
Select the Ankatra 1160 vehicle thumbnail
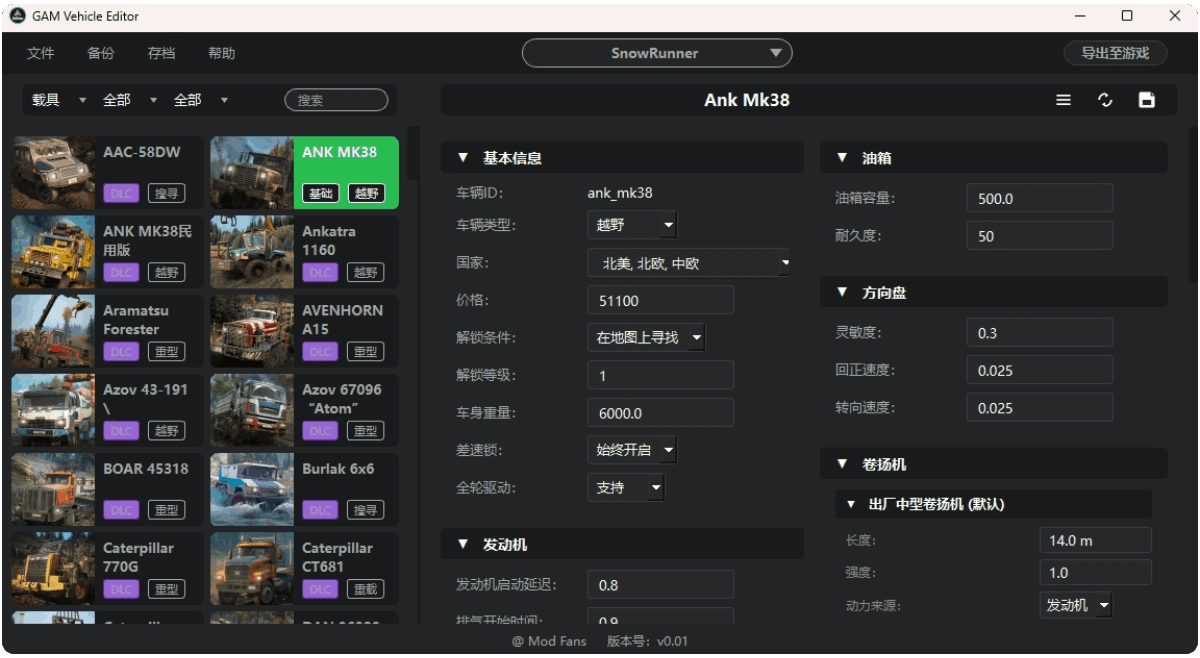[x=251, y=251]
